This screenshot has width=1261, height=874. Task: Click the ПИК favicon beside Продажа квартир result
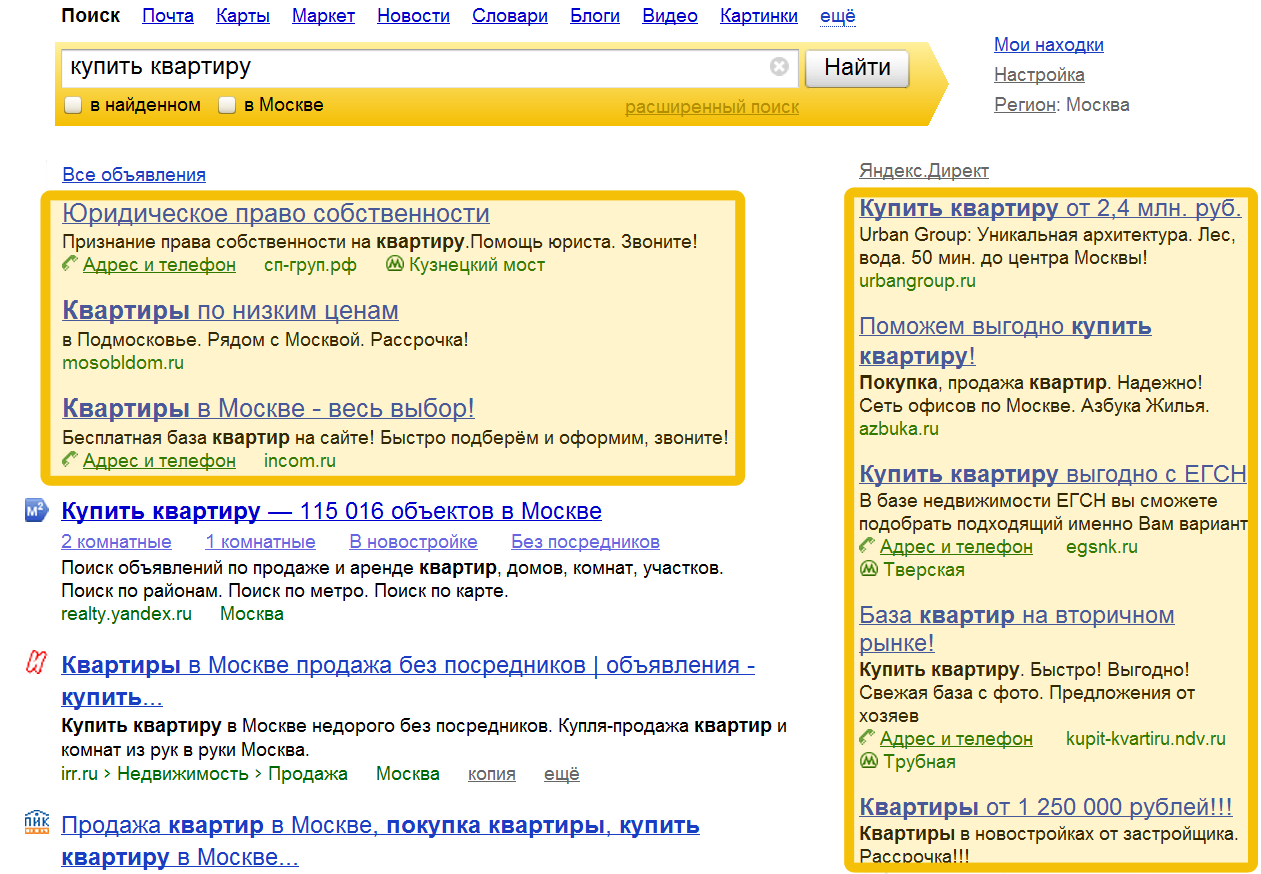tap(36, 822)
